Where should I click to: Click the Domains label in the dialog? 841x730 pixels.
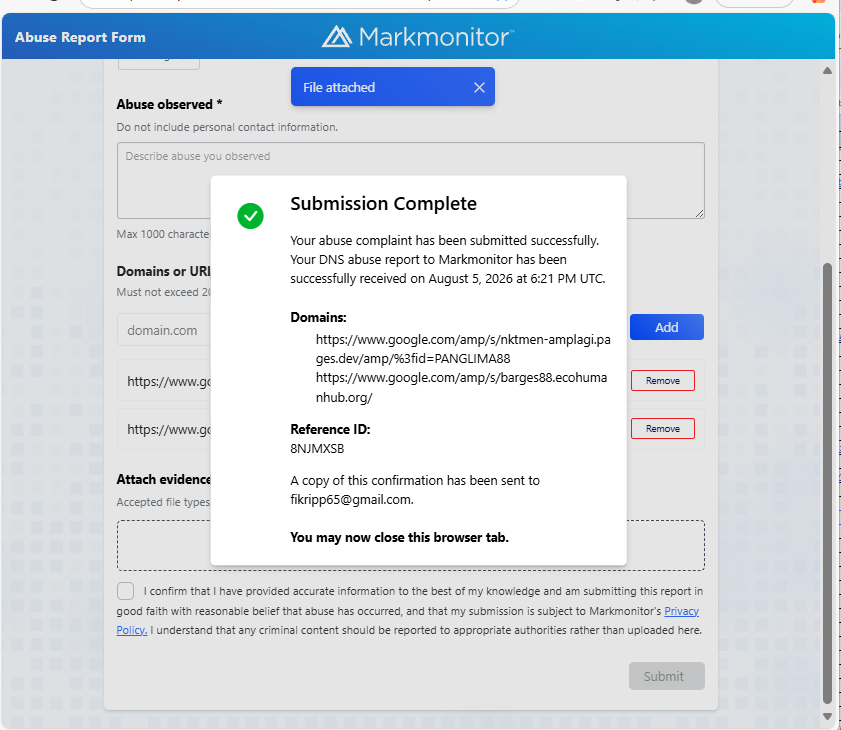pos(318,318)
